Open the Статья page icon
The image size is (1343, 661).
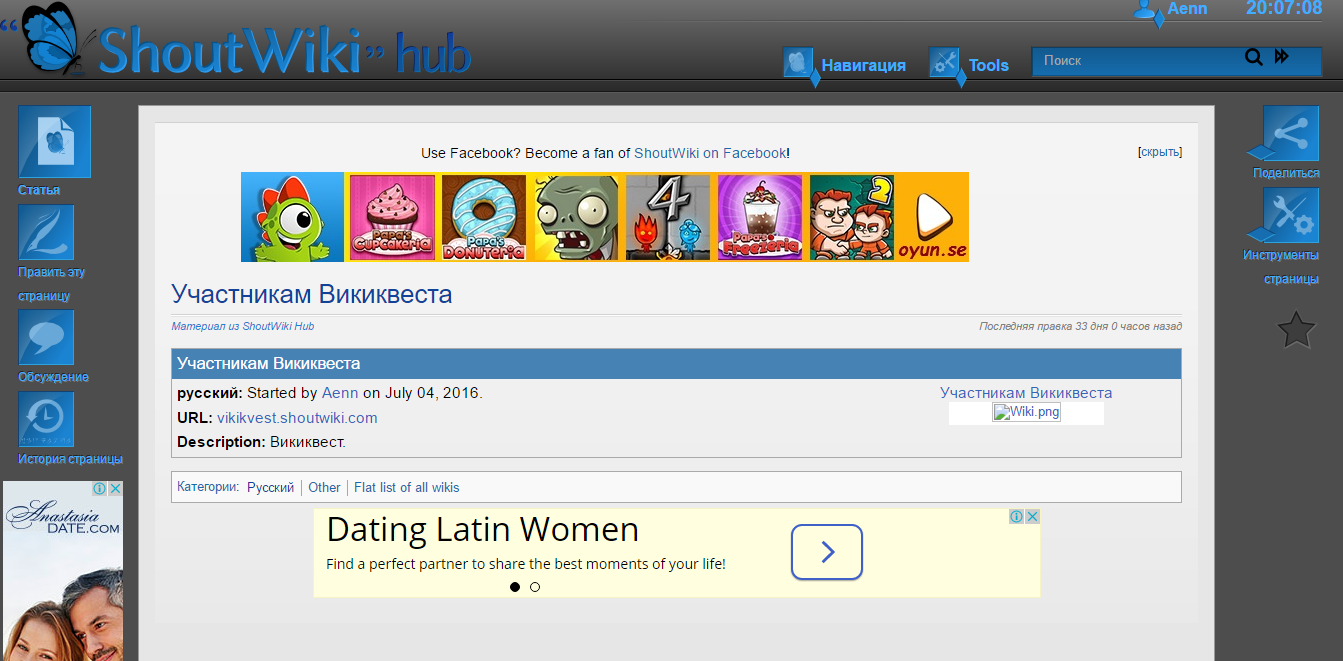pos(55,142)
